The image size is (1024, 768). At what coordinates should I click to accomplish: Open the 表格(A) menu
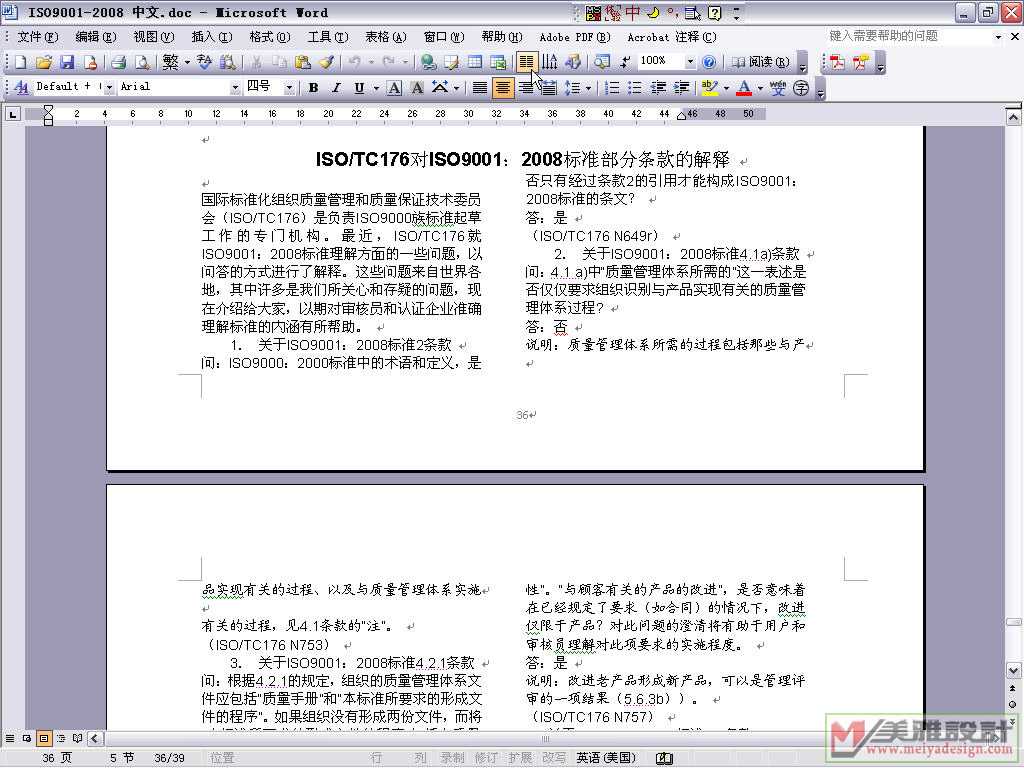tap(385, 37)
